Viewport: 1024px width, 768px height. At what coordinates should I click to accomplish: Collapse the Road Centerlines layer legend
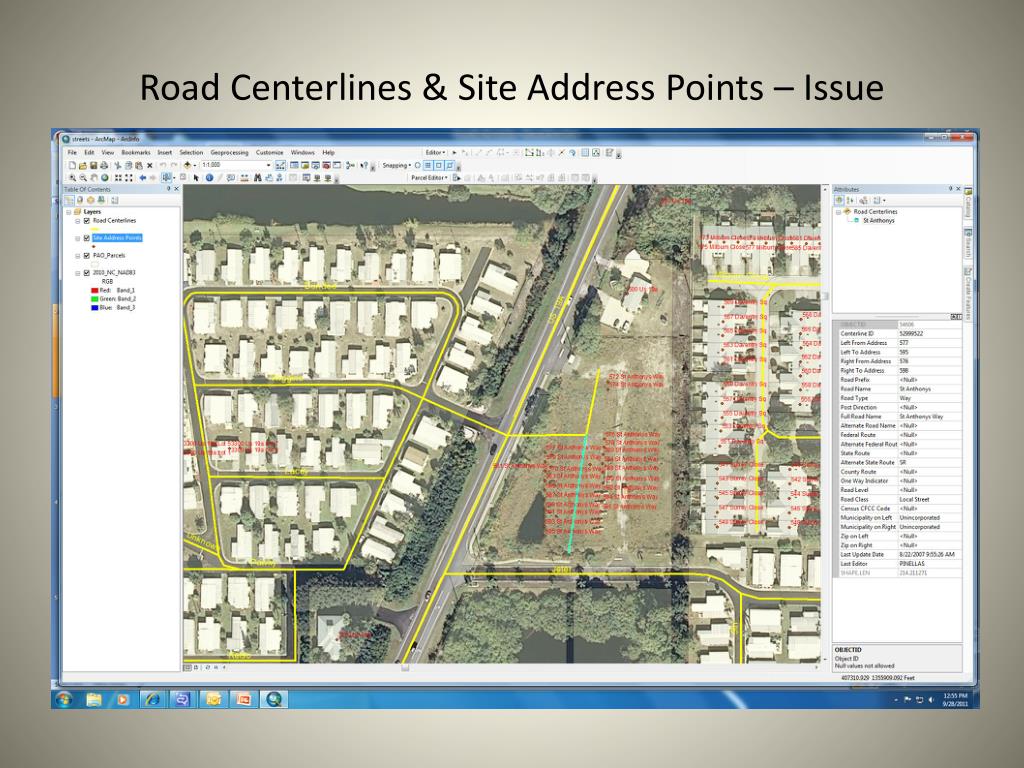[x=78, y=221]
